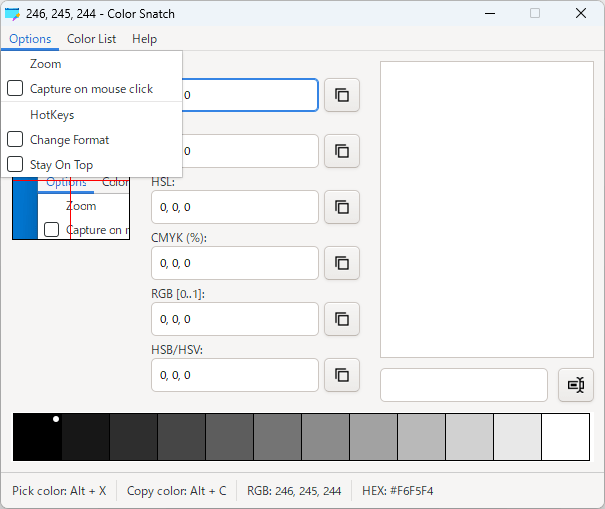The width and height of the screenshot is (605, 509).
Task: Click the large white color preview panel
Action: point(487,210)
